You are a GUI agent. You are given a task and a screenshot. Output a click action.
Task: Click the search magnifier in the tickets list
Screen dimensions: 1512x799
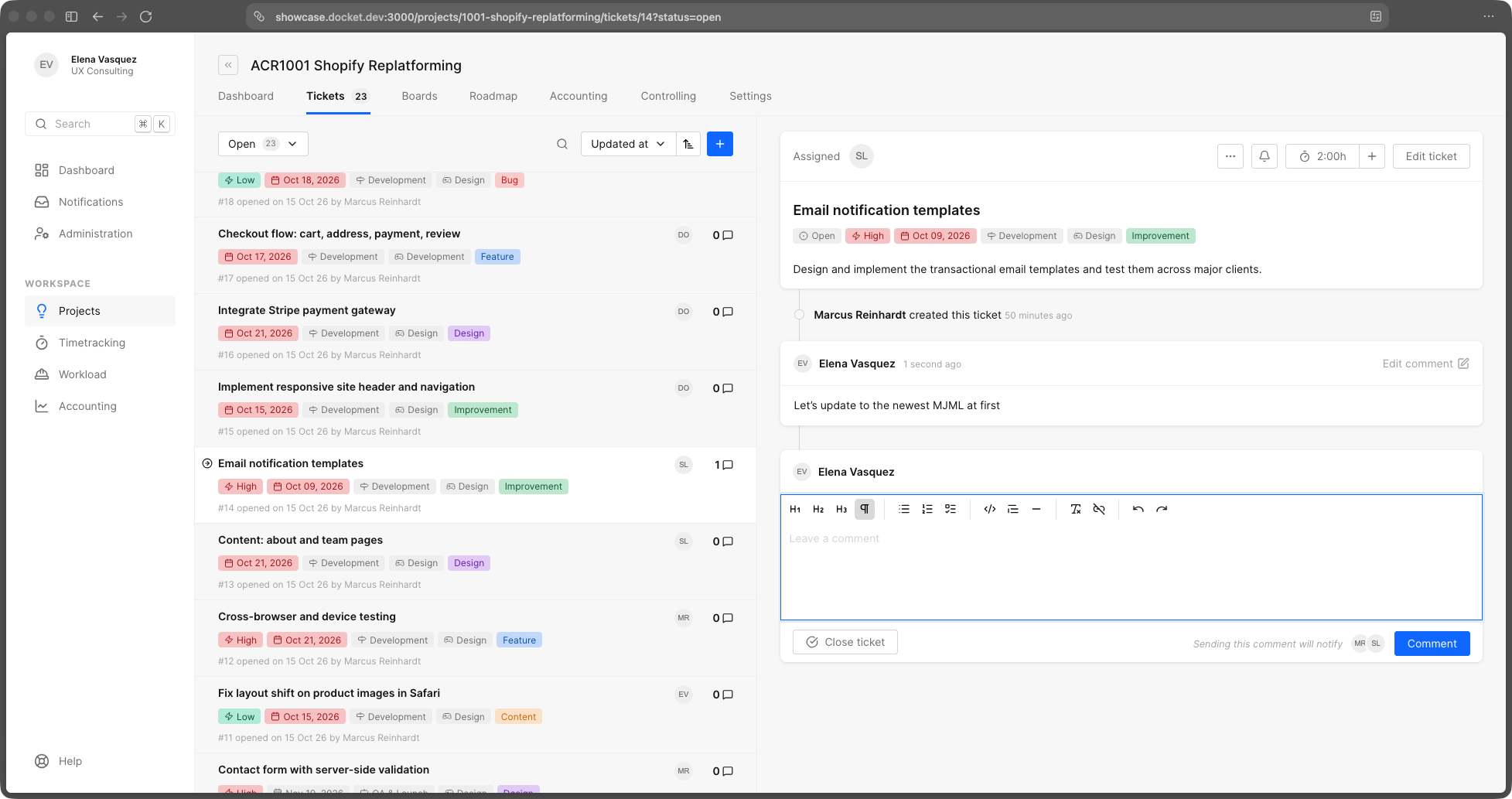click(x=562, y=144)
